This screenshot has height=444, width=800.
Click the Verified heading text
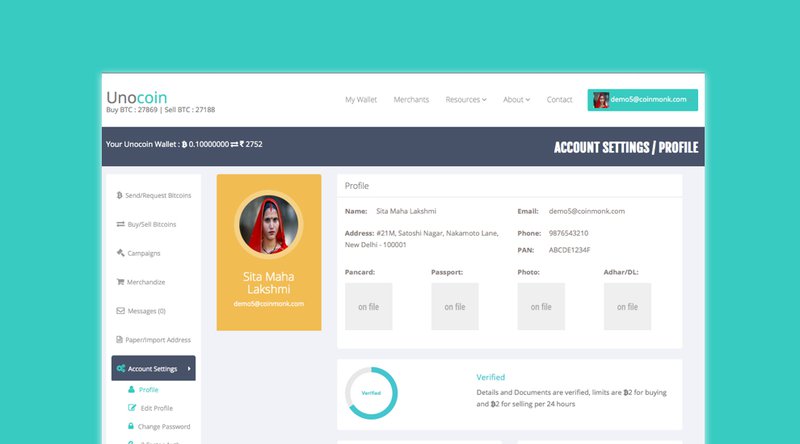point(491,377)
